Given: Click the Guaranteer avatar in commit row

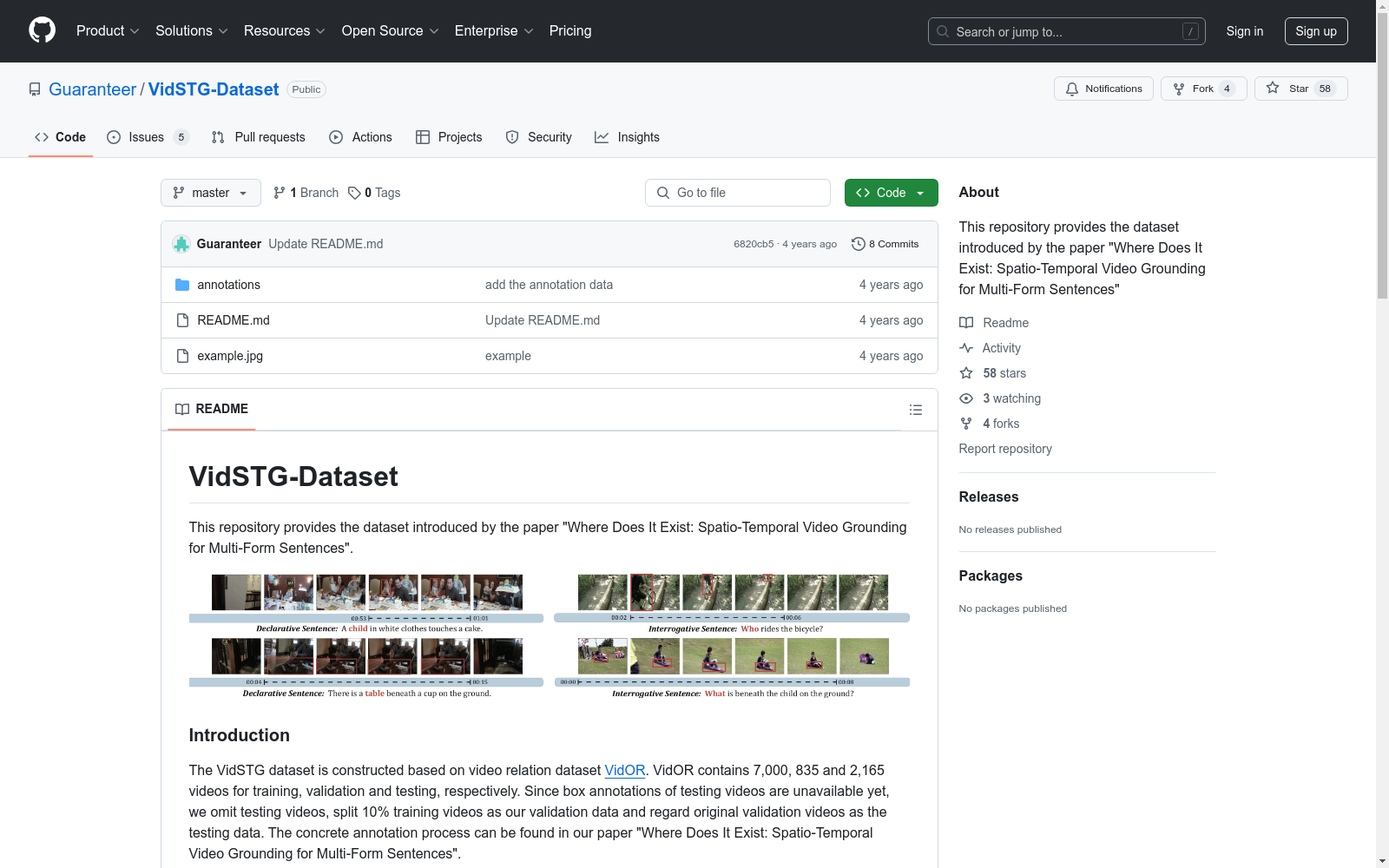Looking at the screenshot, I should click(181, 244).
